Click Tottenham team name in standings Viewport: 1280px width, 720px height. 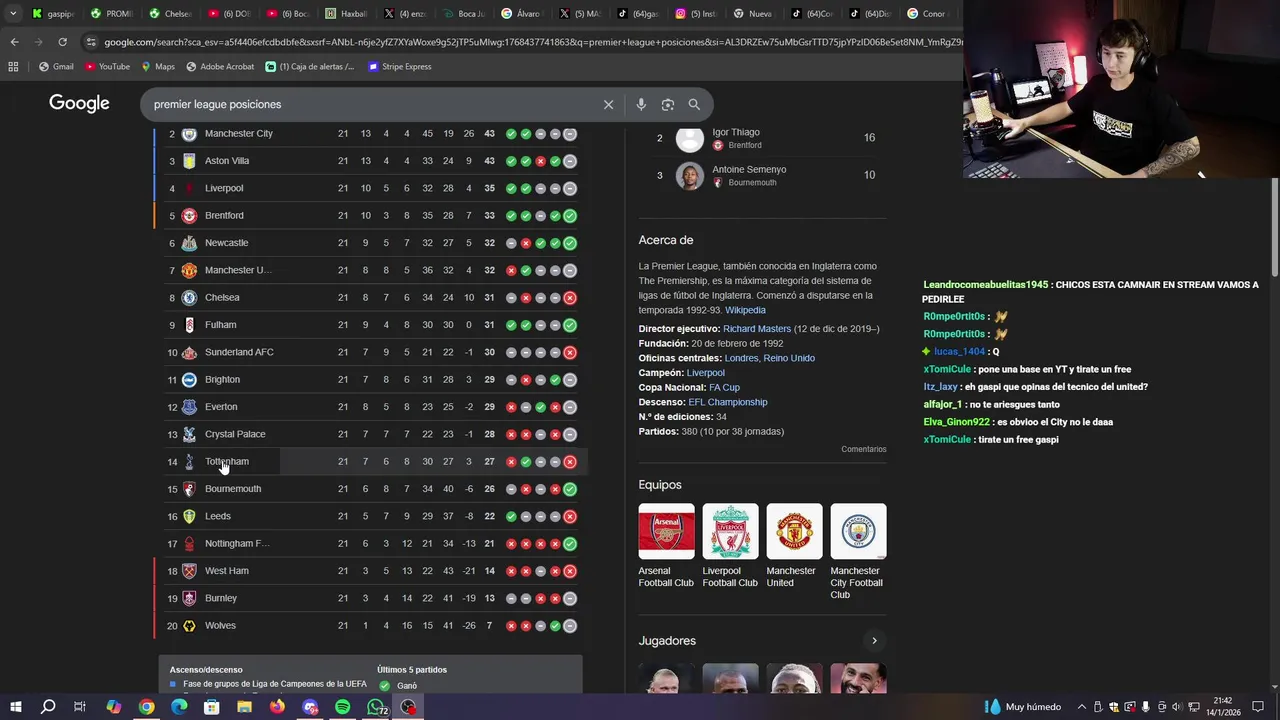pos(227,461)
